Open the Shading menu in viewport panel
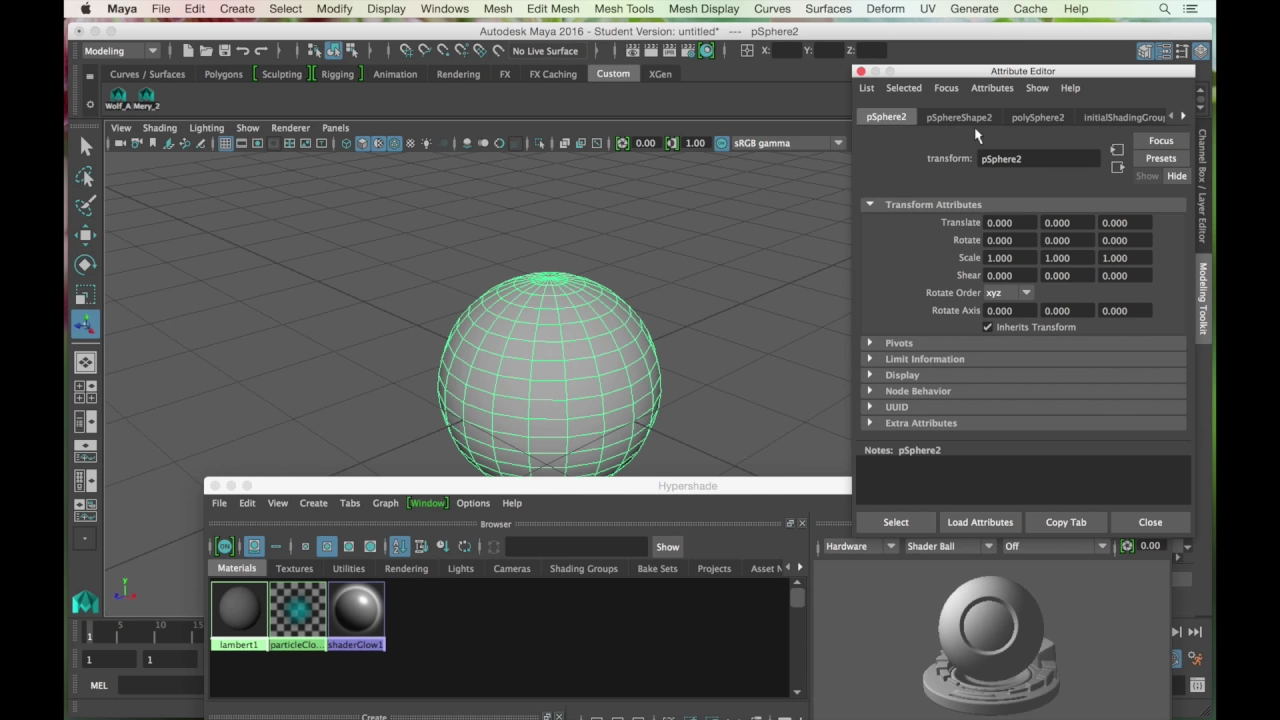The image size is (1280, 720). [159, 128]
